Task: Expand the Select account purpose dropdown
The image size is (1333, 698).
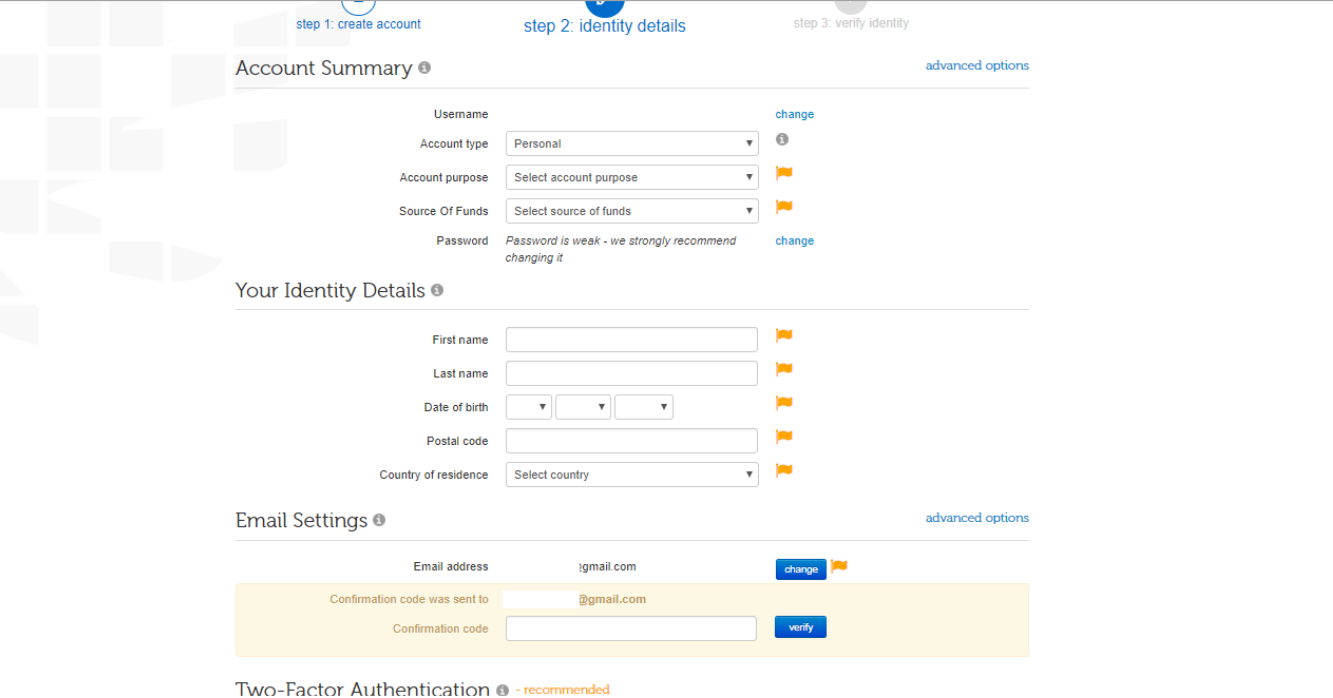Action: pyautogui.click(x=632, y=178)
